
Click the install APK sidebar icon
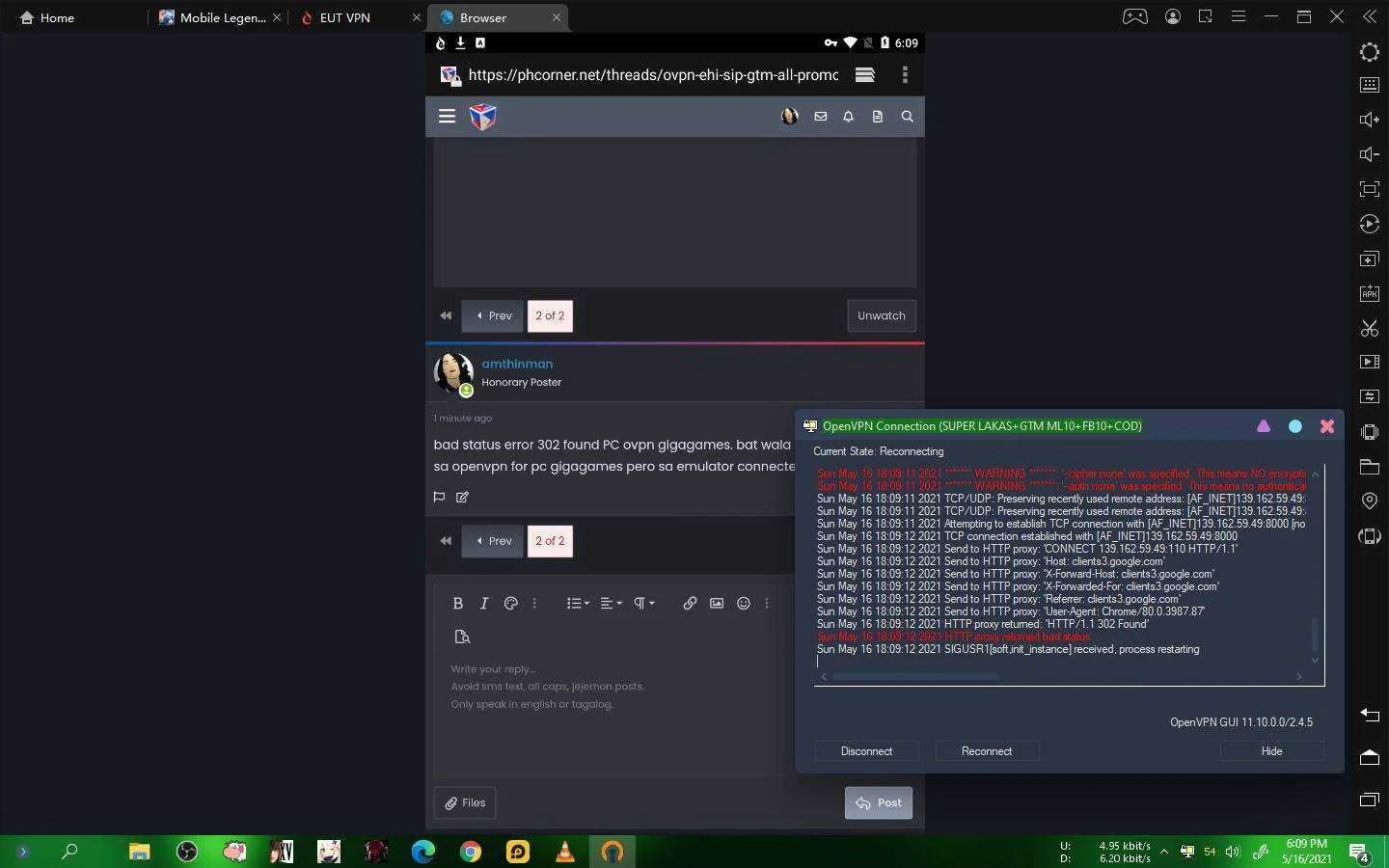[1370, 293]
